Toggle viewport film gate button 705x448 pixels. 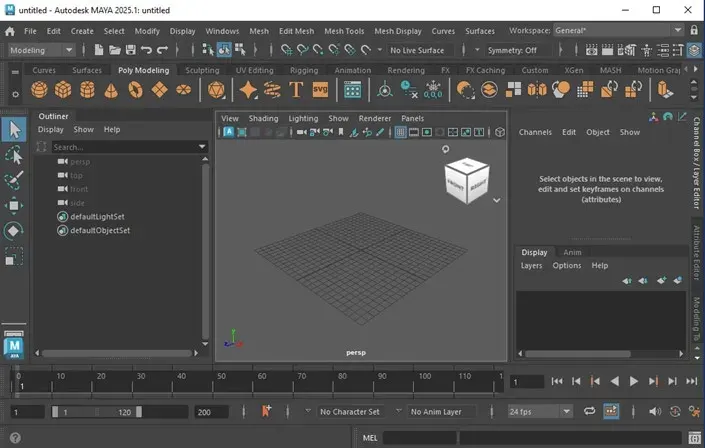tap(414, 132)
